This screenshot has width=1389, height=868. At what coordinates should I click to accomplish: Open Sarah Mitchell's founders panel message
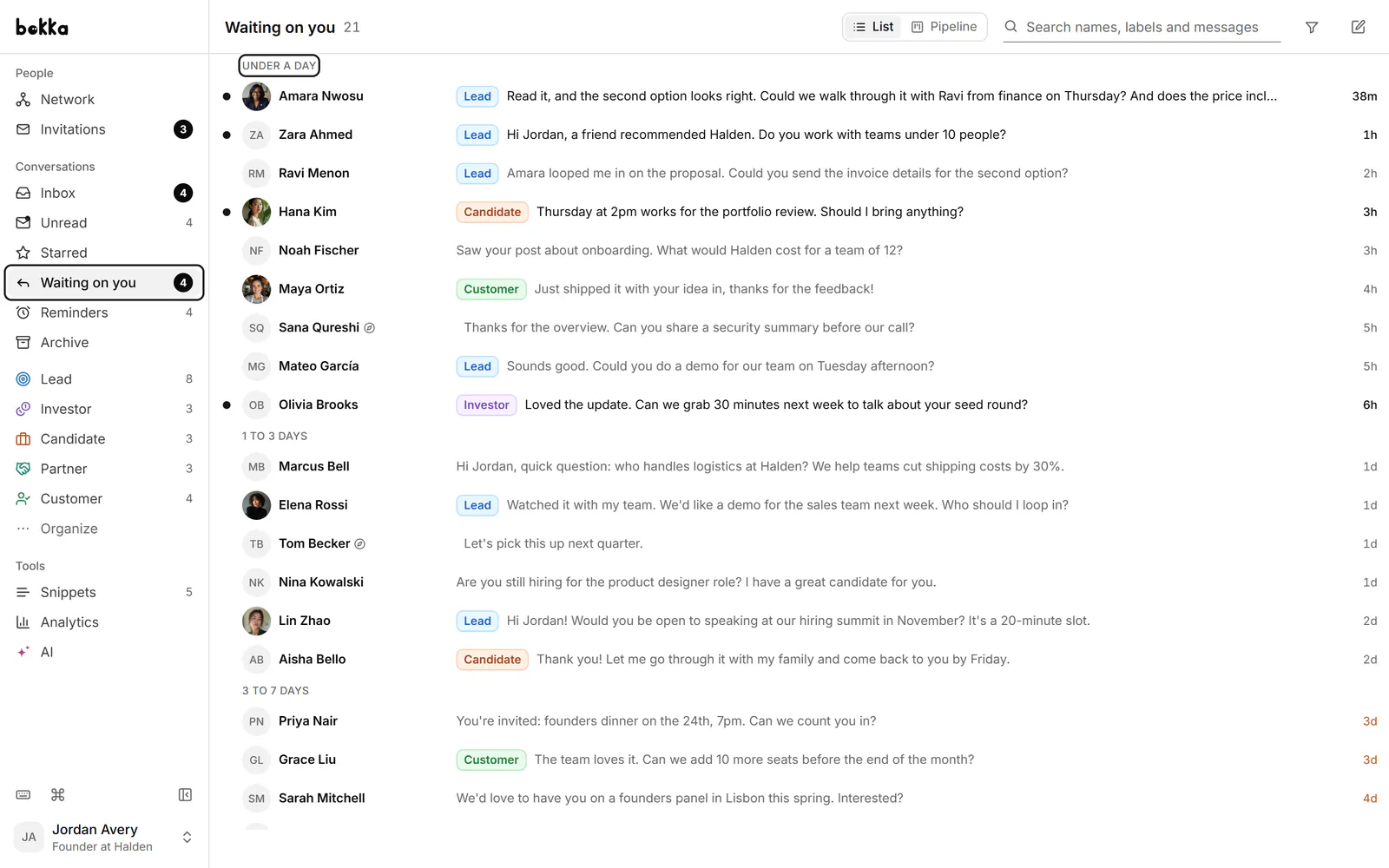[799, 799]
